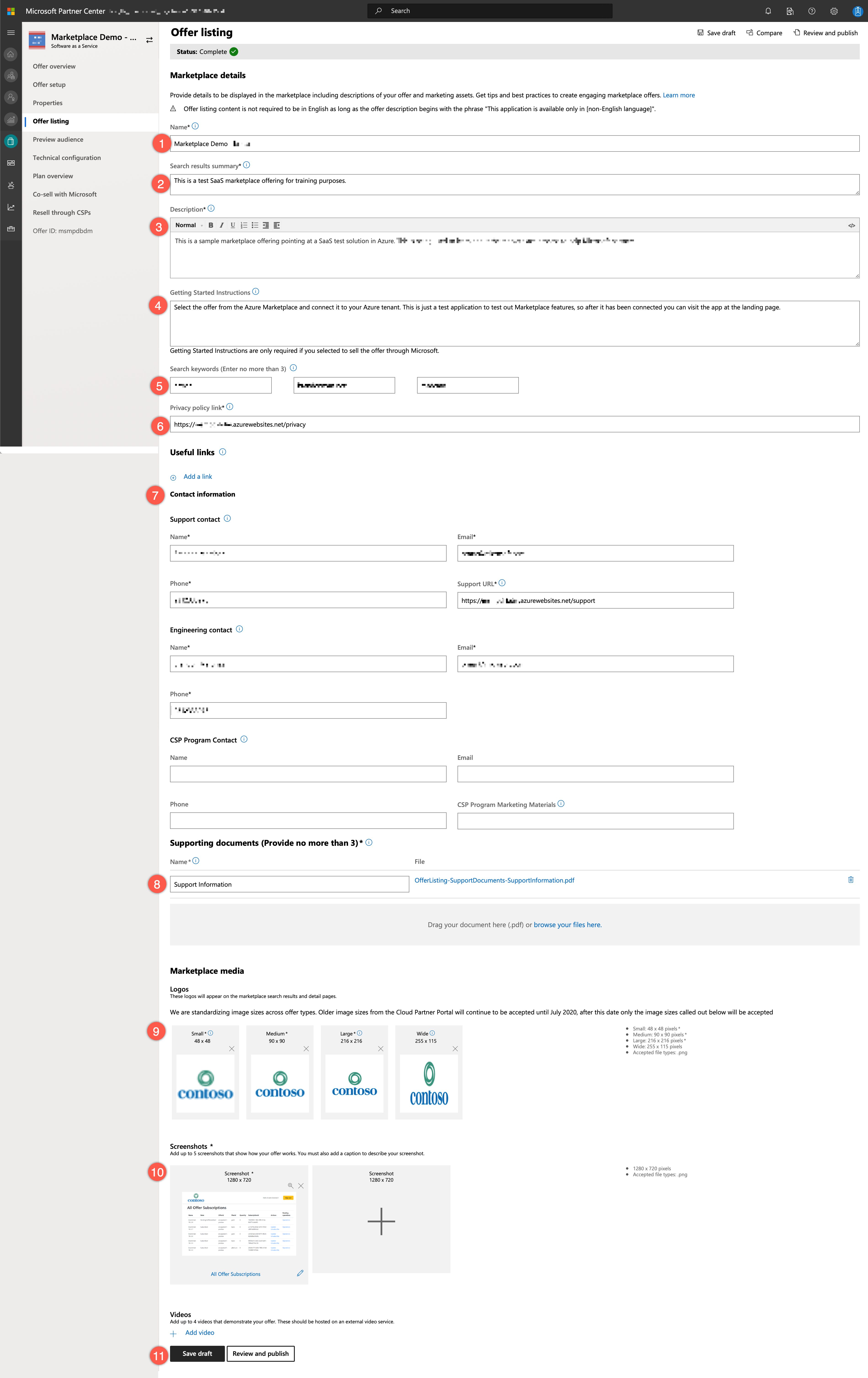868x1378 pixels.
Task: Click Add a link under Useful links
Action: 197,477
